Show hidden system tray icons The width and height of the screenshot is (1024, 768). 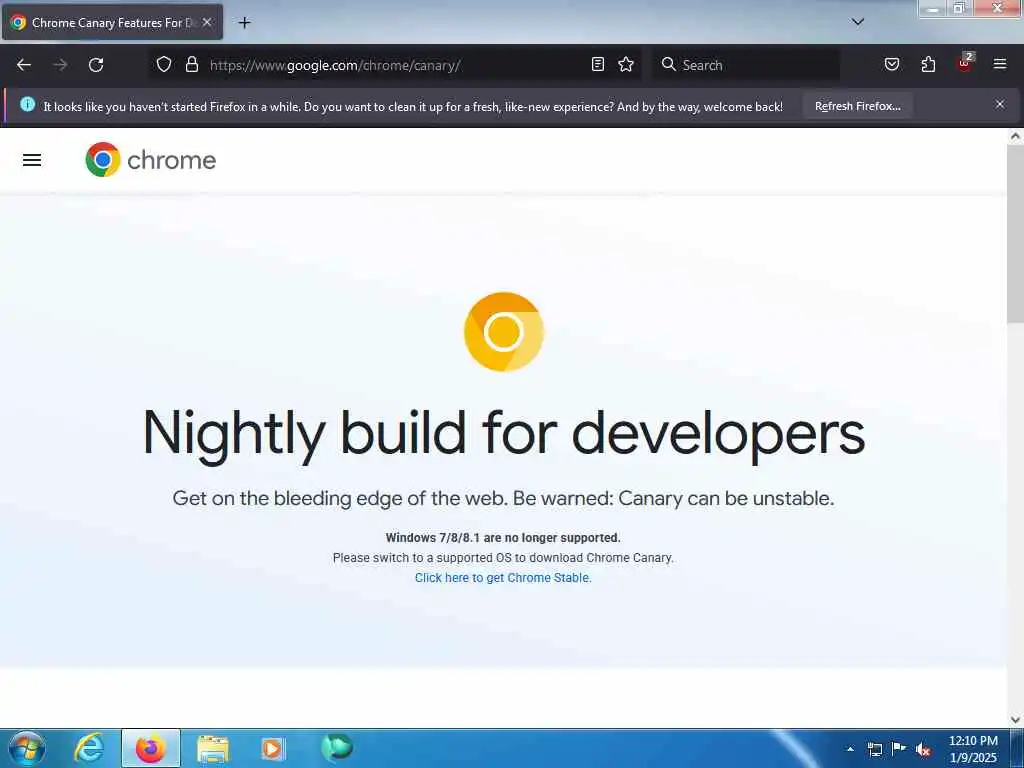850,749
